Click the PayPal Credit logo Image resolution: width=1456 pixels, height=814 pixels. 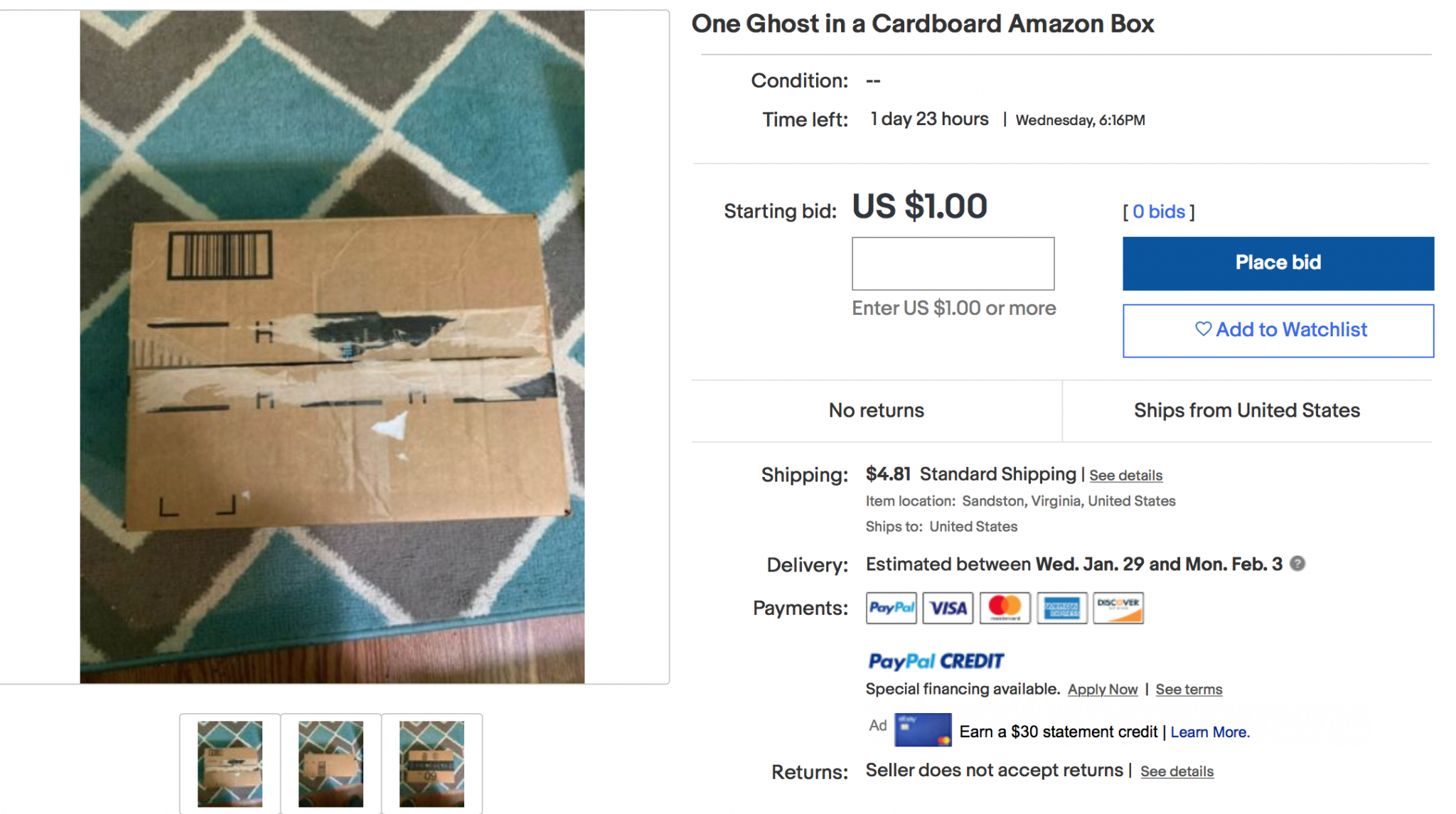(936, 661)
